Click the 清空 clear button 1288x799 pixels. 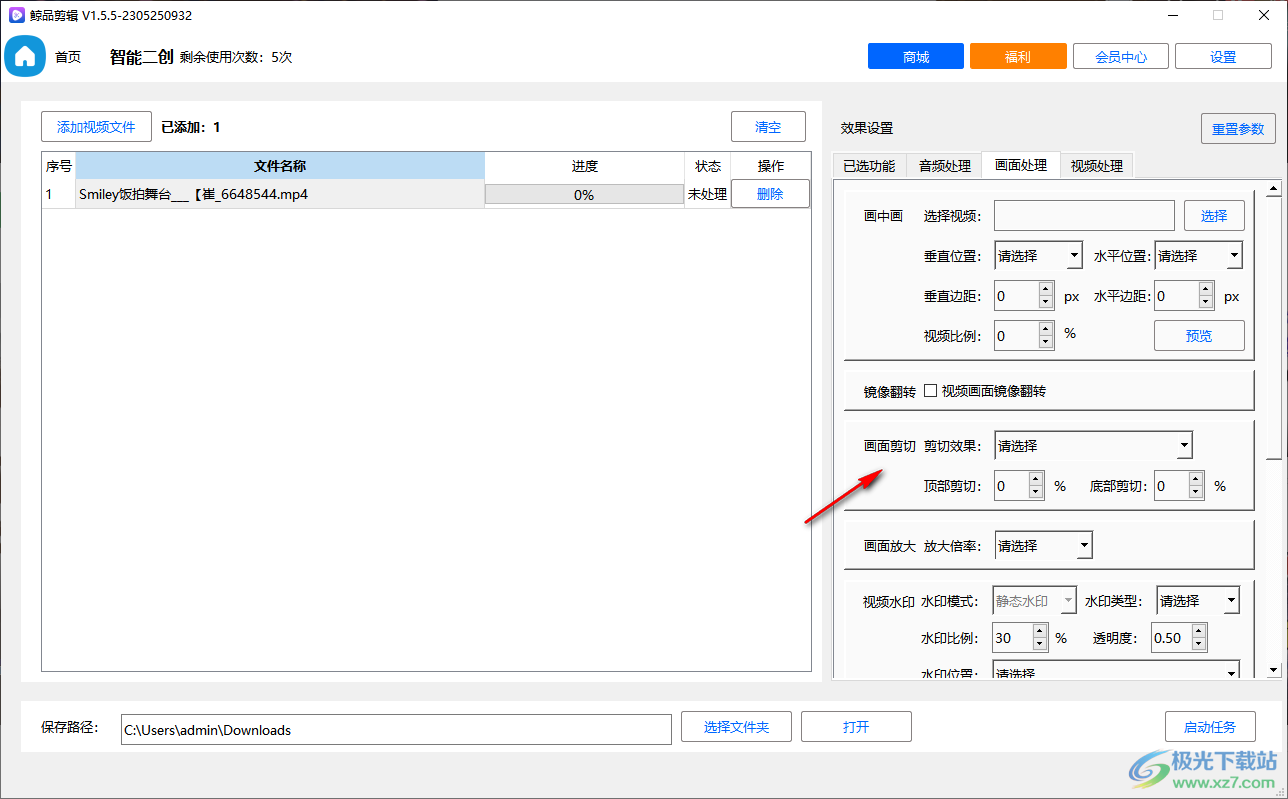768,127
